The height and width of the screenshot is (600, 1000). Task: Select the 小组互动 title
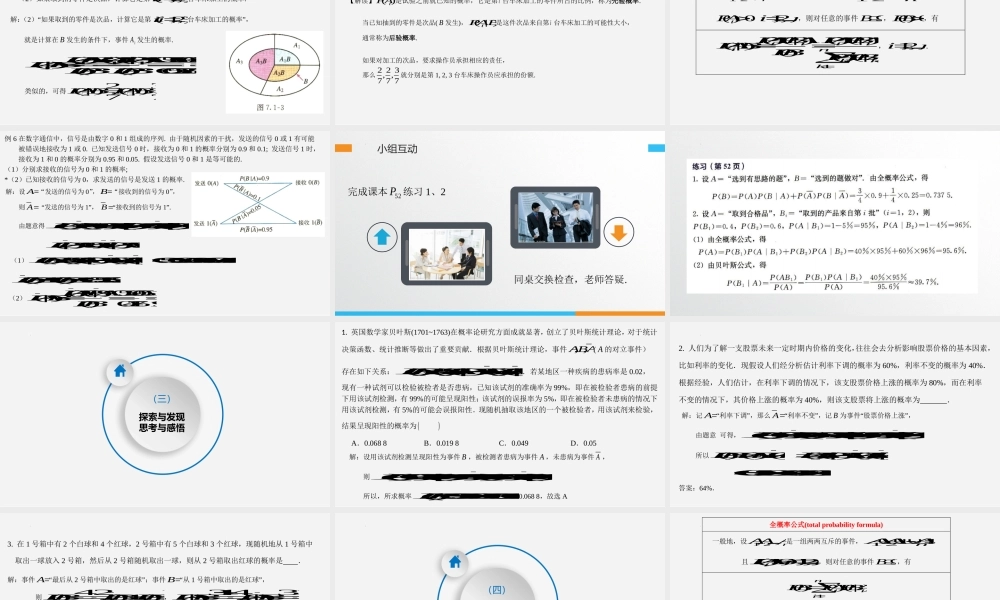point(399,149)
